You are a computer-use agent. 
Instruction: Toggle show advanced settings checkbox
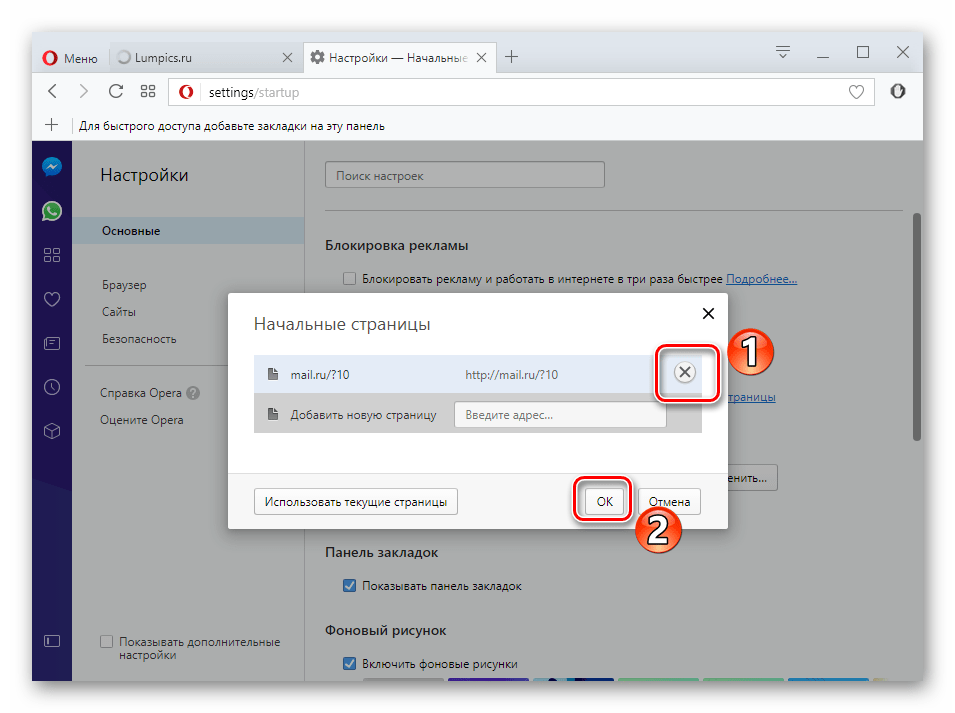tap(107, 642)
